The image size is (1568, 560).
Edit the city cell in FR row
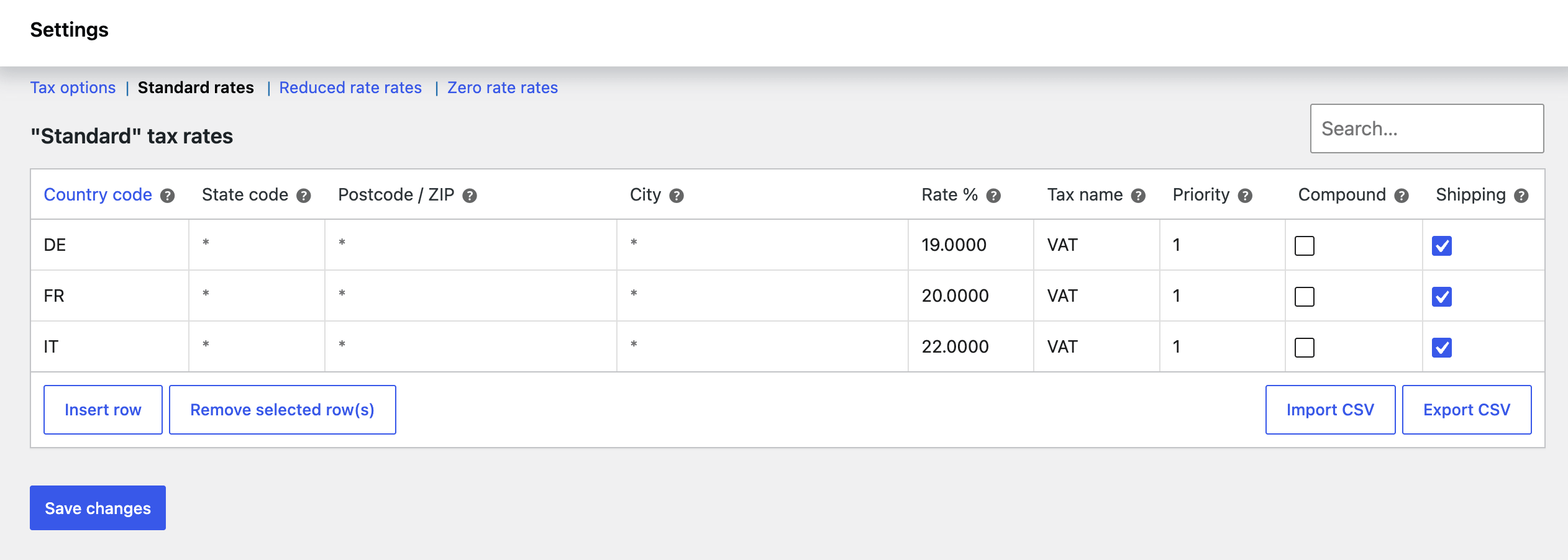[763, 296]
